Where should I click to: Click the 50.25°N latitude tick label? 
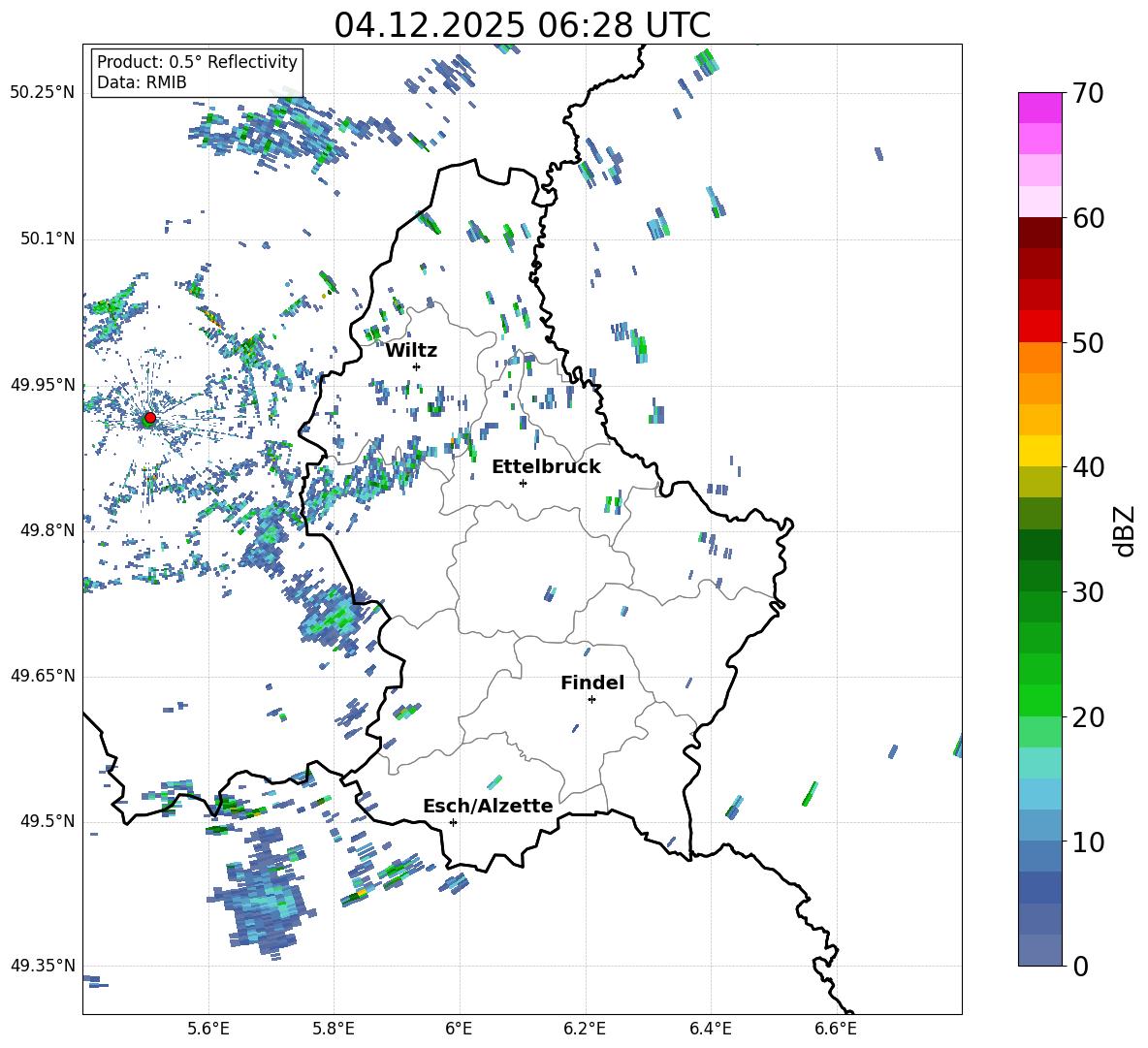[42, 92]
